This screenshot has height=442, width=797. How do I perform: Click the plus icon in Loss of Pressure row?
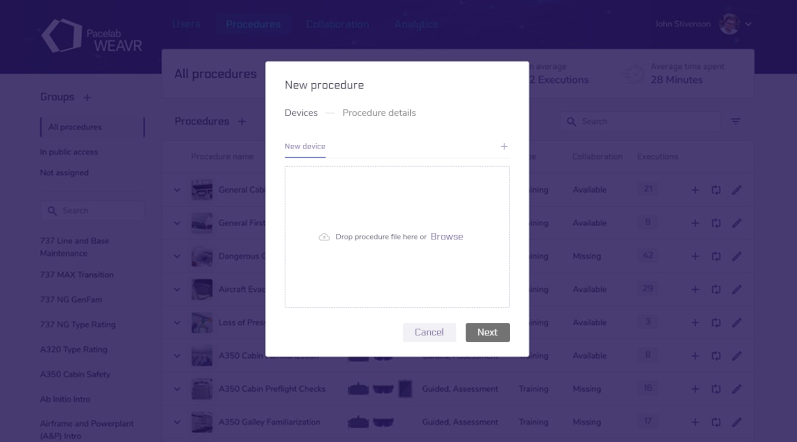[x=695, y=323]
